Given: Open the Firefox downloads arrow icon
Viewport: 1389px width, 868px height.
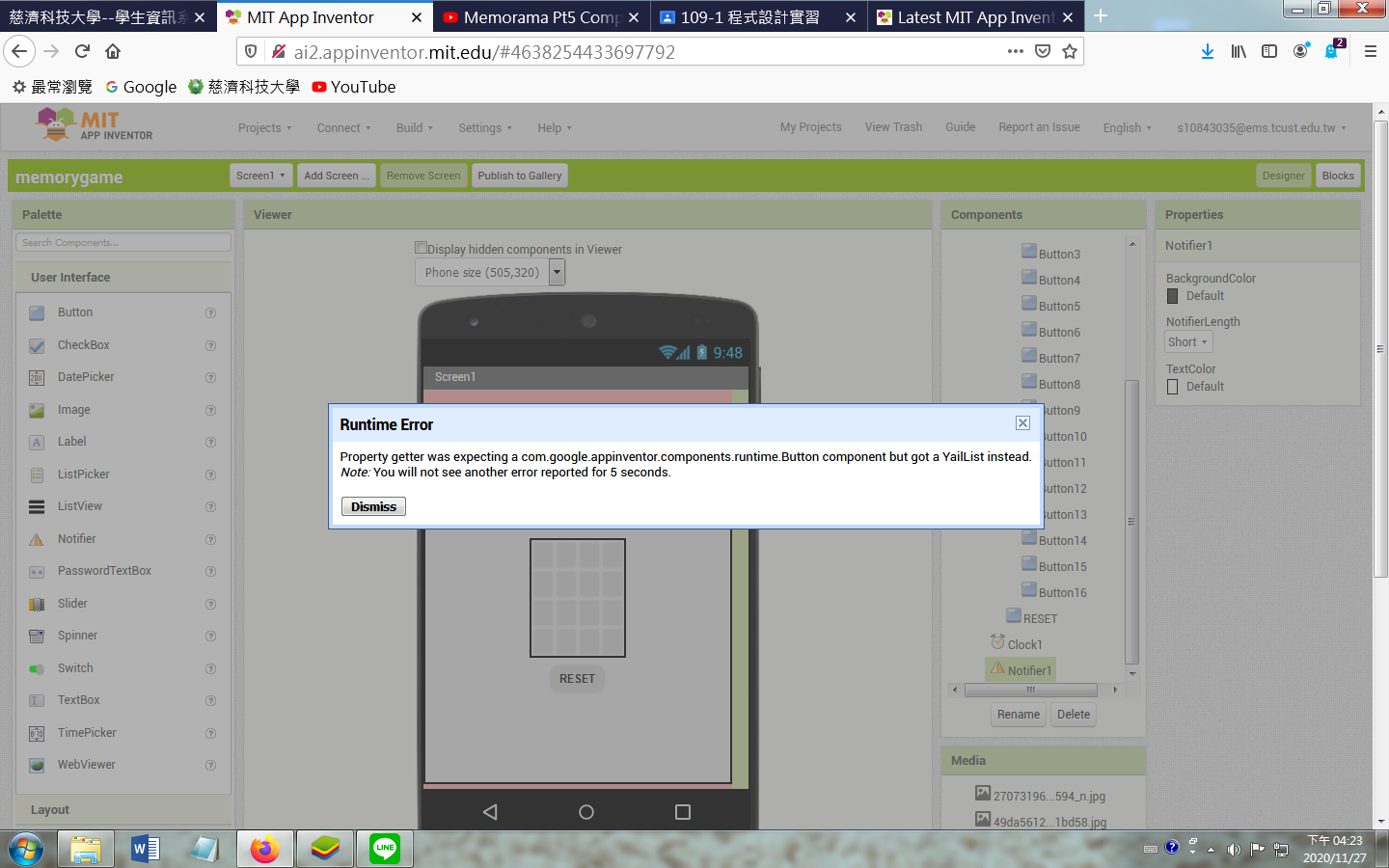Looking at the screenshot, I should point(1207,51).
